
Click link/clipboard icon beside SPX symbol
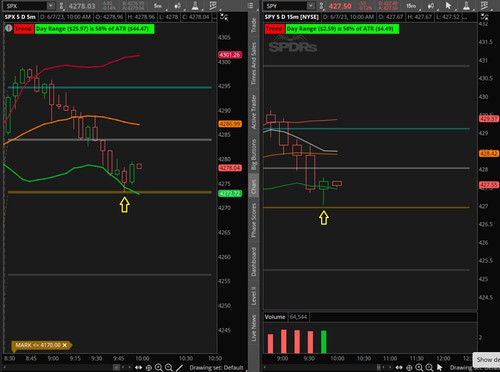61,6
